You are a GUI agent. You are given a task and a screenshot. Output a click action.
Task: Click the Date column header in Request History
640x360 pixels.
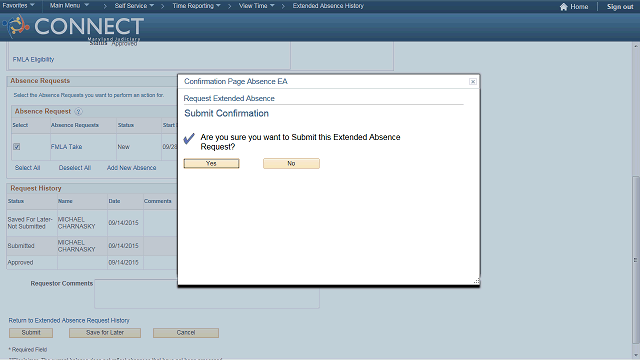(x=114, y=201)
